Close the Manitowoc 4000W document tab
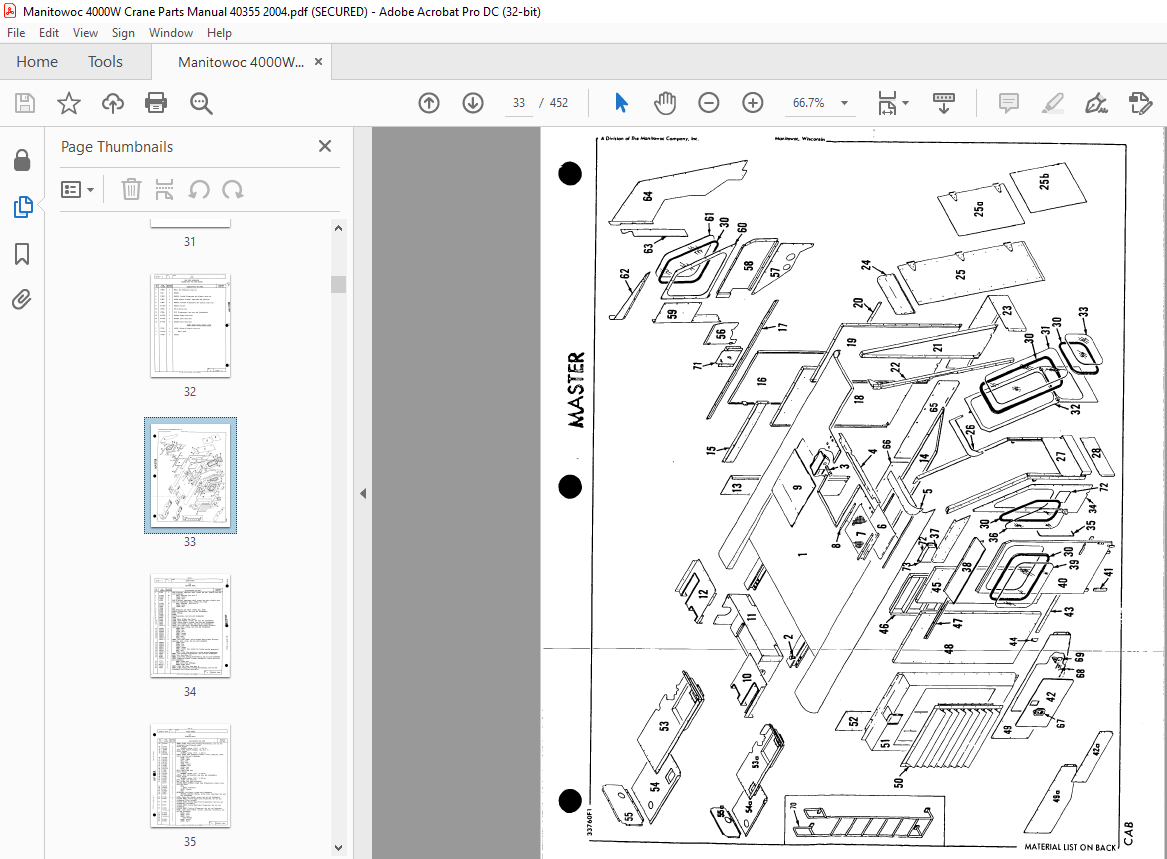 [x=319, y=62]
